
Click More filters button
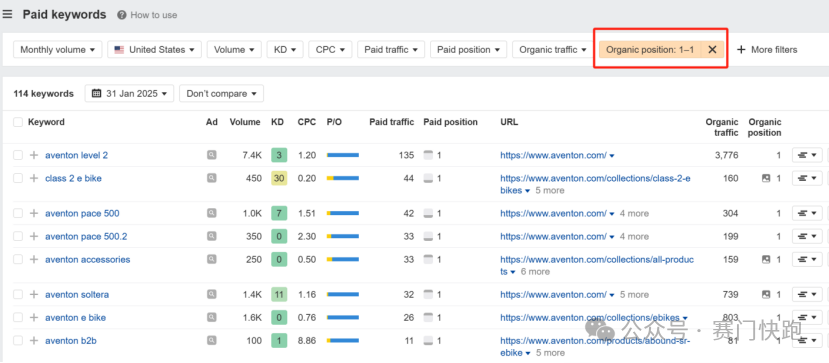(767, 50)
